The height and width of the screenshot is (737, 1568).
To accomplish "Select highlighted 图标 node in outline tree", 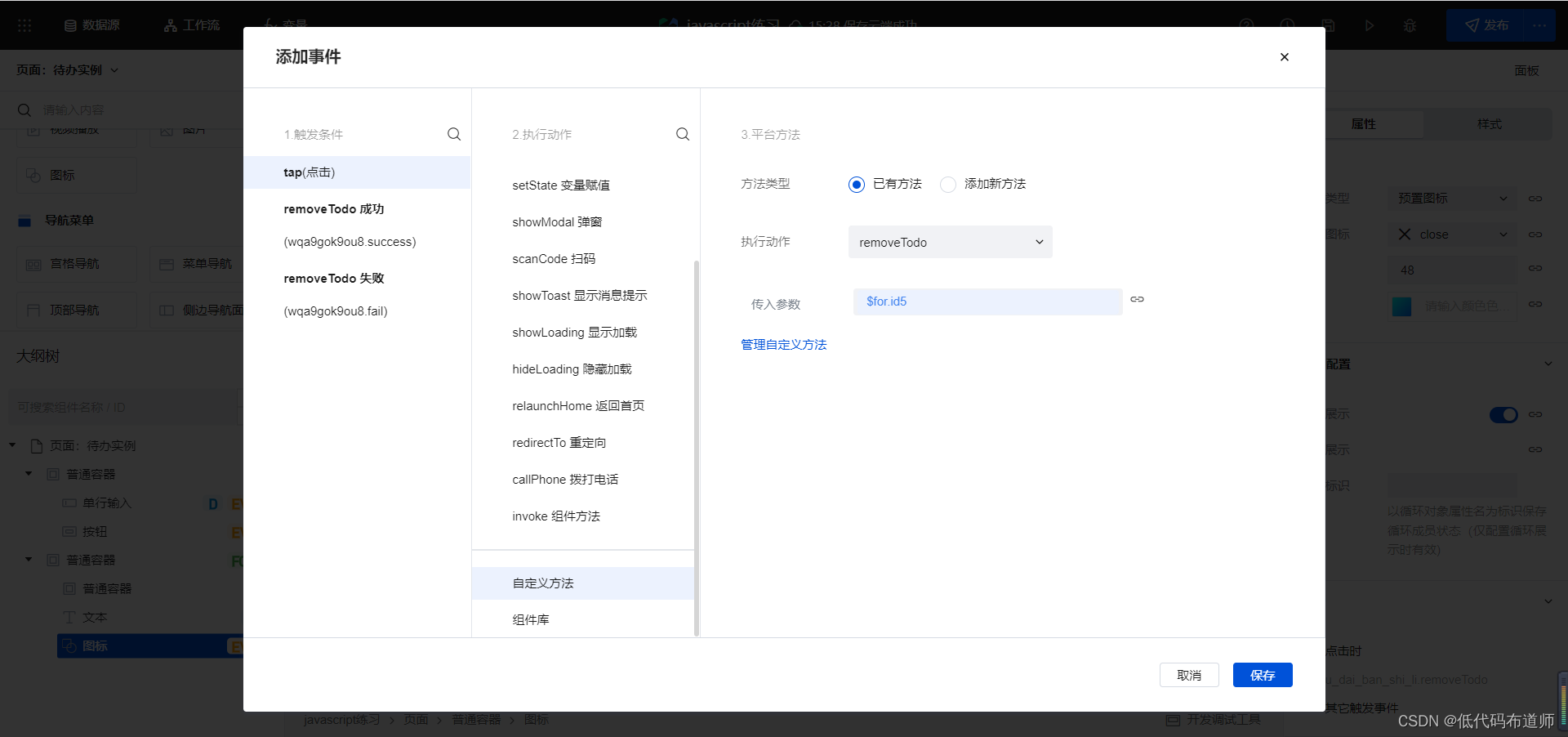I will (x=150, y=646).
